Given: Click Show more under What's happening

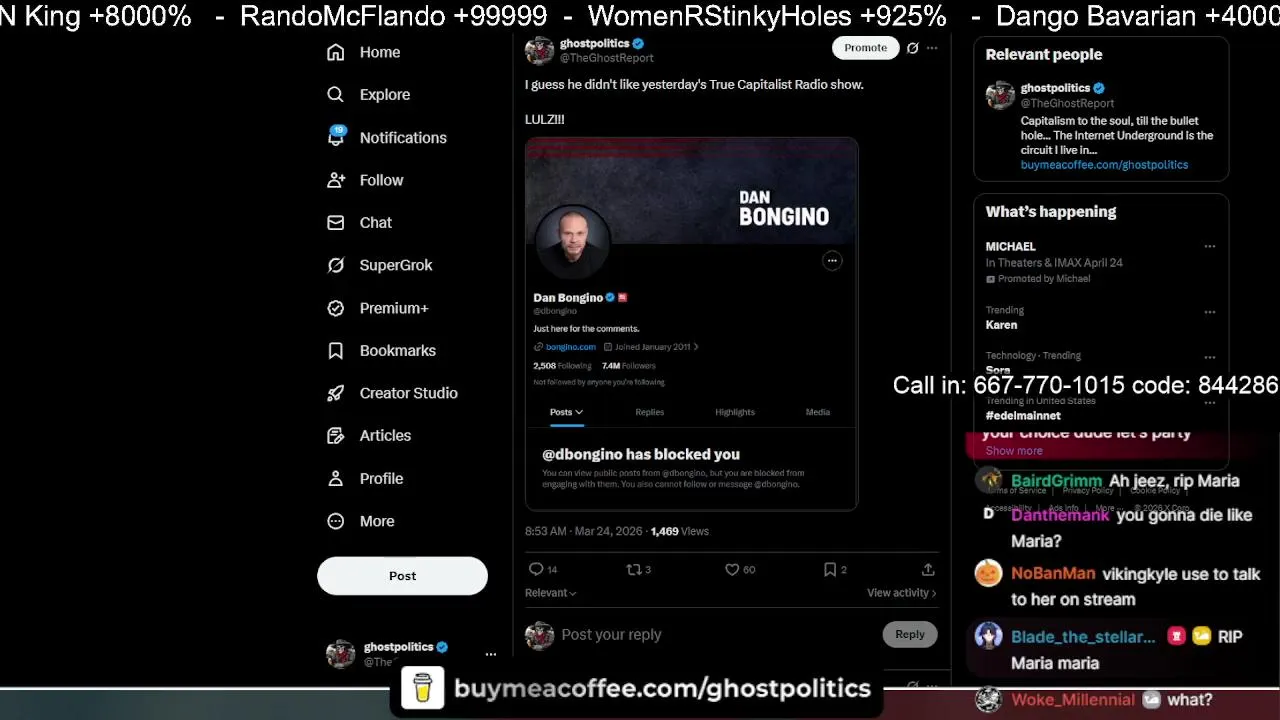Looking at the screenshot, I should tap(1013, 451).
